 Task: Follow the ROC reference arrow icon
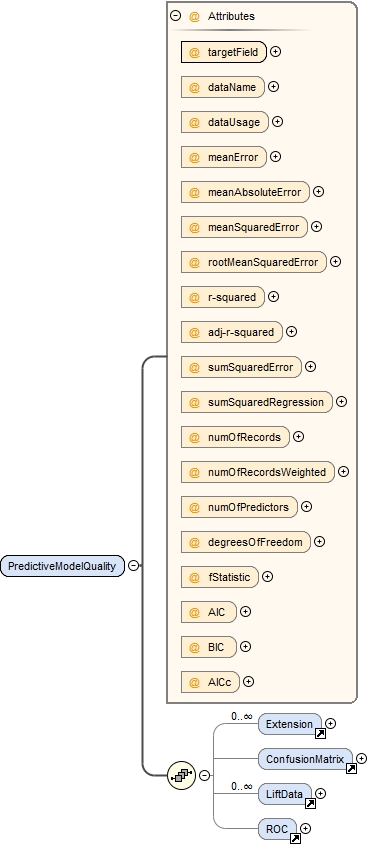295,839
